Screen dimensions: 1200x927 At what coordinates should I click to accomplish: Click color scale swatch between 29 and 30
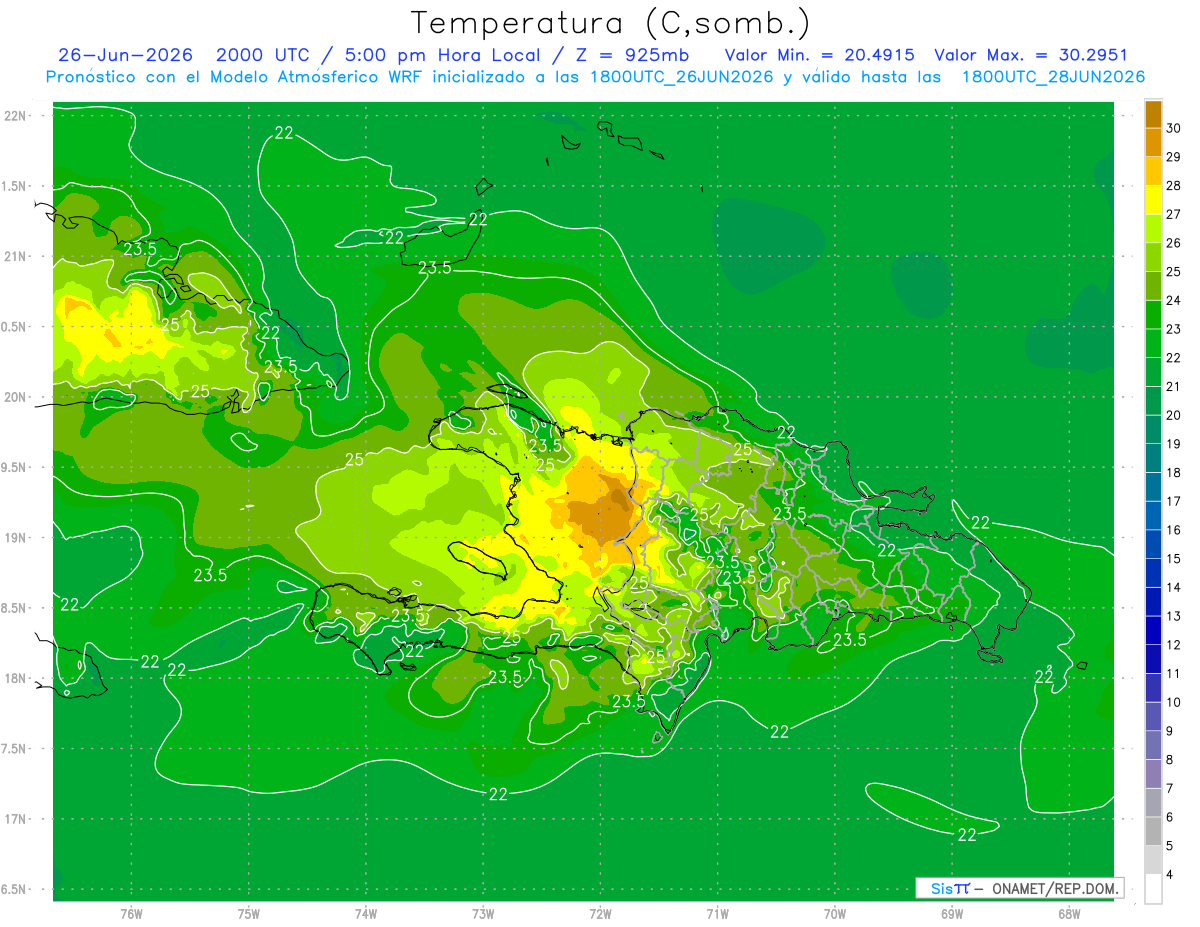[1153, 142]
